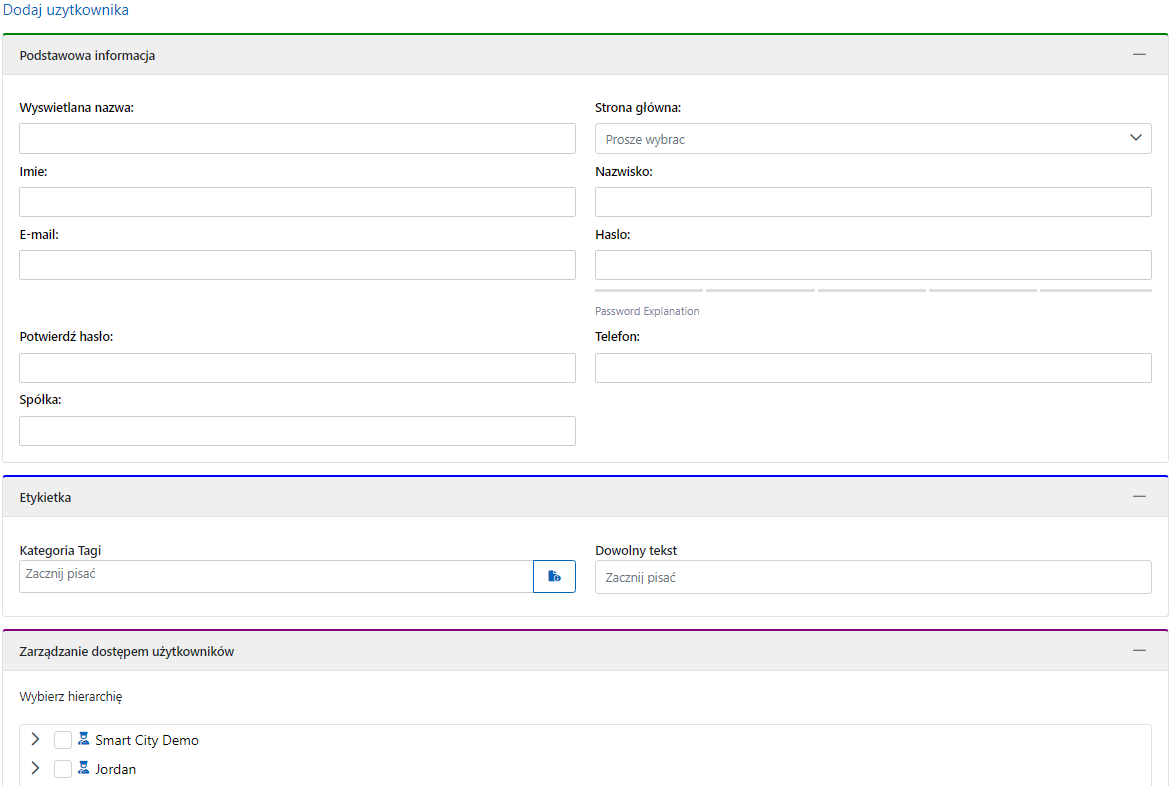Click the Smart City Demo user icon
This screenshot has width=1173, height=786.
84,740
